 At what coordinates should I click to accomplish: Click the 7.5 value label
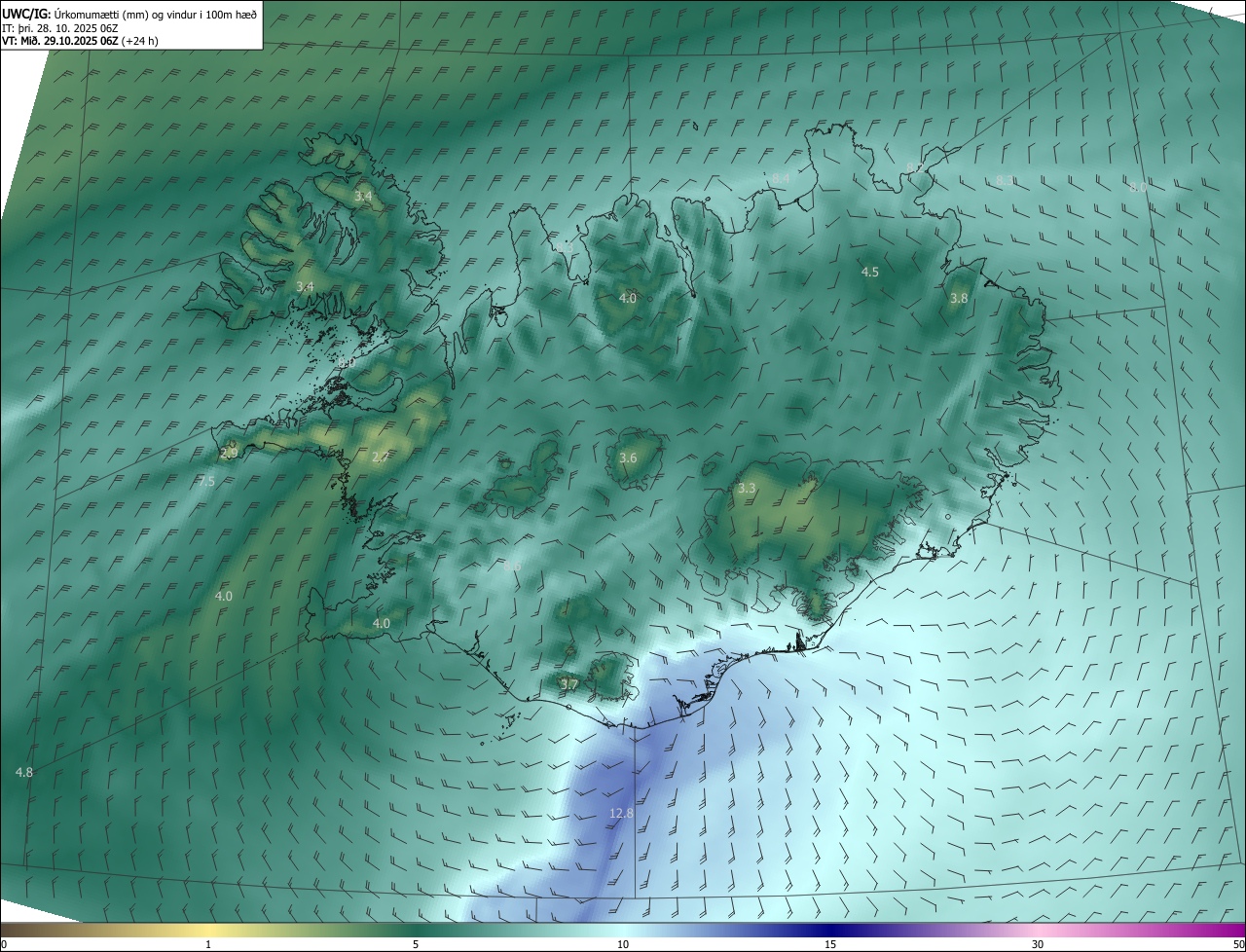(206, 481)
